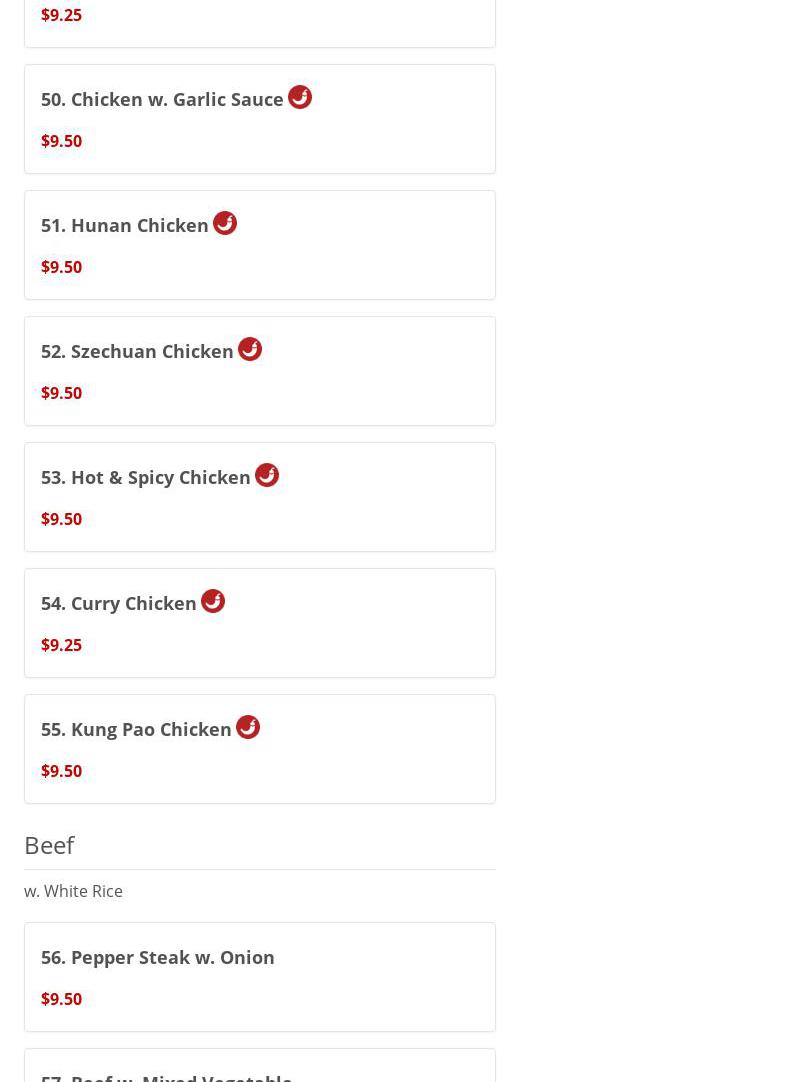Select 54. Curry Chicken item
Viewport: 785px width, 1082px height.
pyautogui.click(x=119, y=603)
